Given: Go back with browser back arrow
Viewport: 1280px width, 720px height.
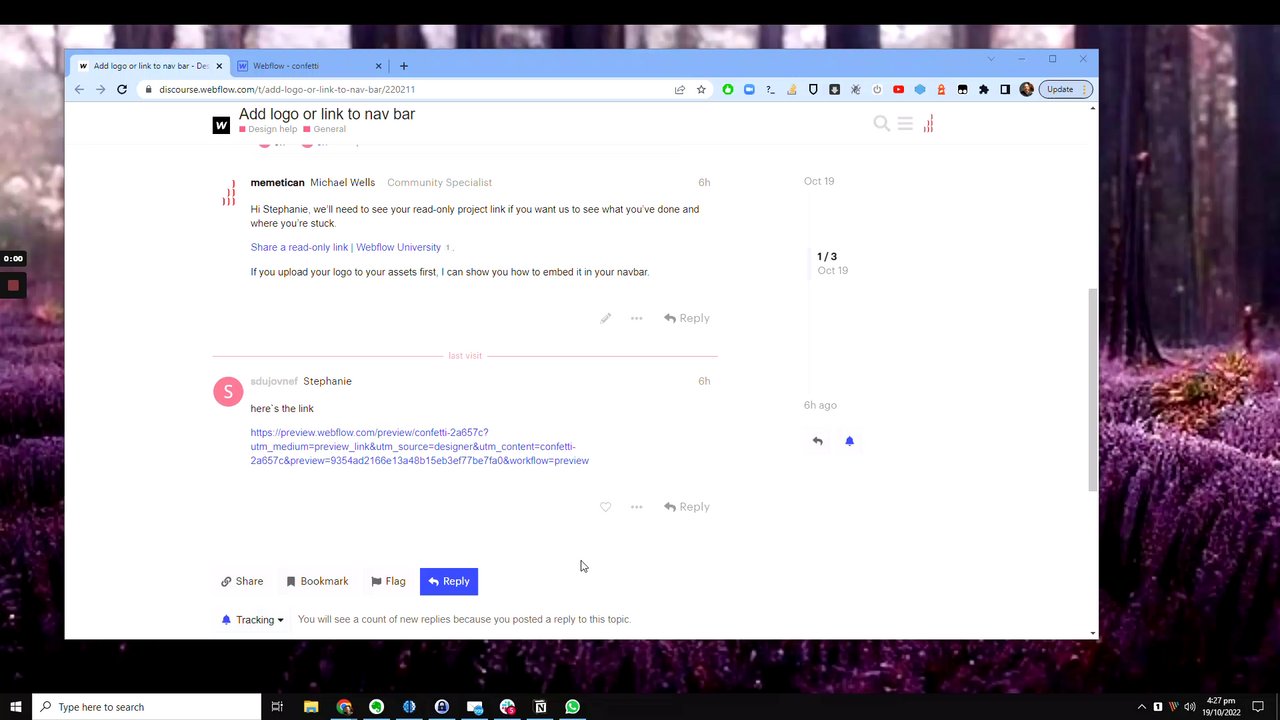Looking at the screenshot, I should 79,89.
